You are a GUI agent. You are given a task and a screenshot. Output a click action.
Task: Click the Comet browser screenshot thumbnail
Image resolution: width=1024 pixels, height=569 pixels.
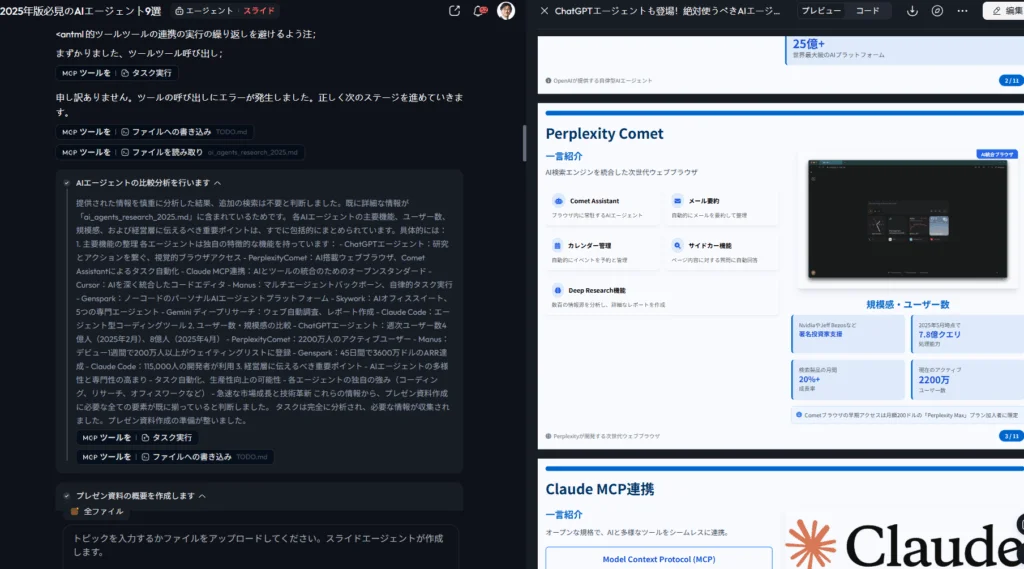tap(907, 219)
